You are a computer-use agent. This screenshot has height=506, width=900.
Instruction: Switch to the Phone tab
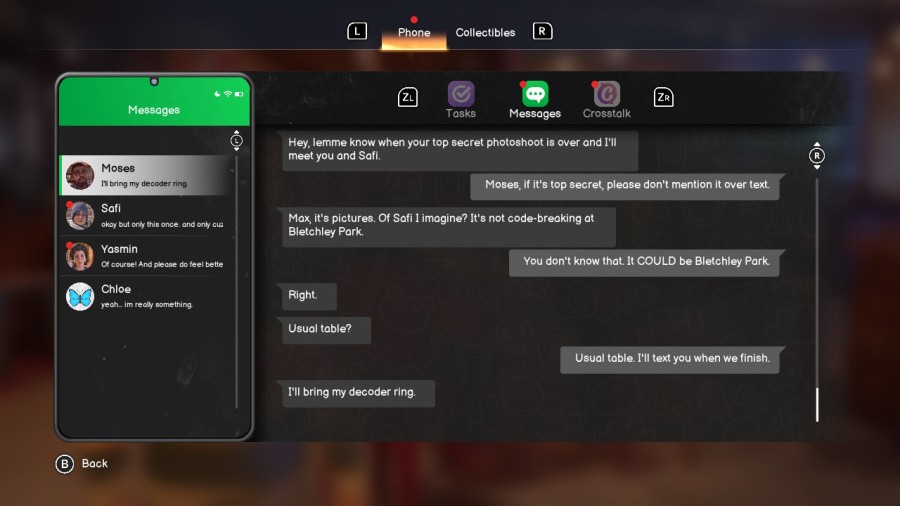coord(414,32)
